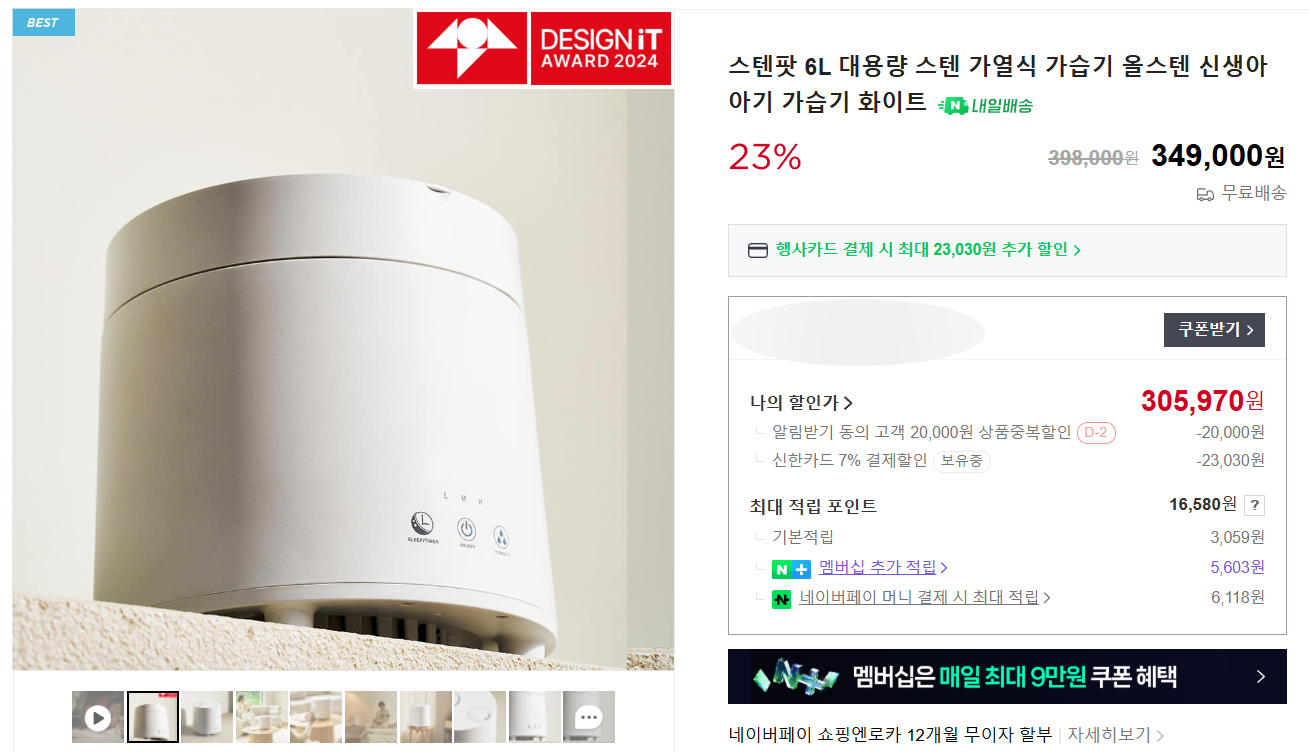The height and width of the screenshot is (752, 1309).
Task: Click the 보유중 tag next to 신한카드
Action: tap(962, 461)
